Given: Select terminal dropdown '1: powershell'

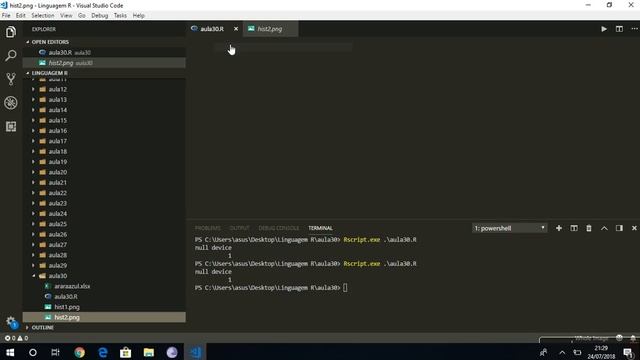Looking at the screenshot, I should (509, 228).
